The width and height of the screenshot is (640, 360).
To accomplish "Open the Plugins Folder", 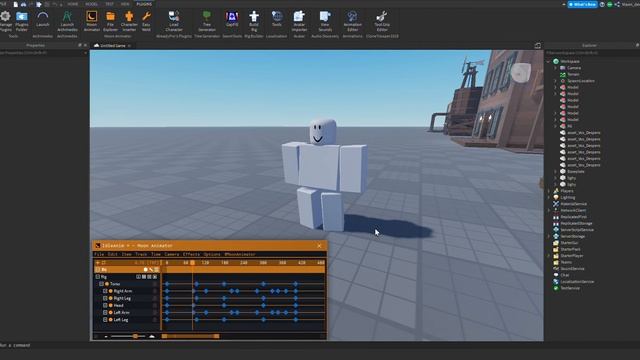I will (x=22, y=21).
